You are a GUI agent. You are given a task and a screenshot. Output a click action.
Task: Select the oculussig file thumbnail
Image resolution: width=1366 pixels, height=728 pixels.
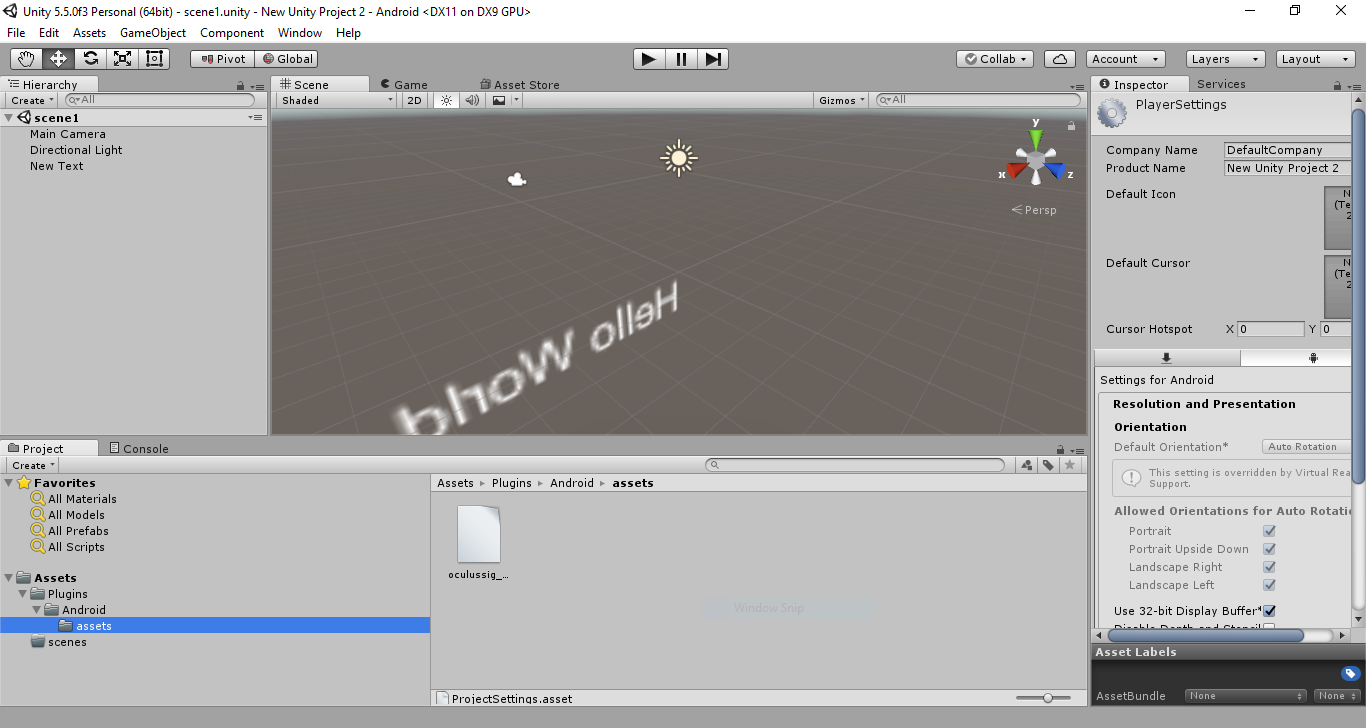478,534
